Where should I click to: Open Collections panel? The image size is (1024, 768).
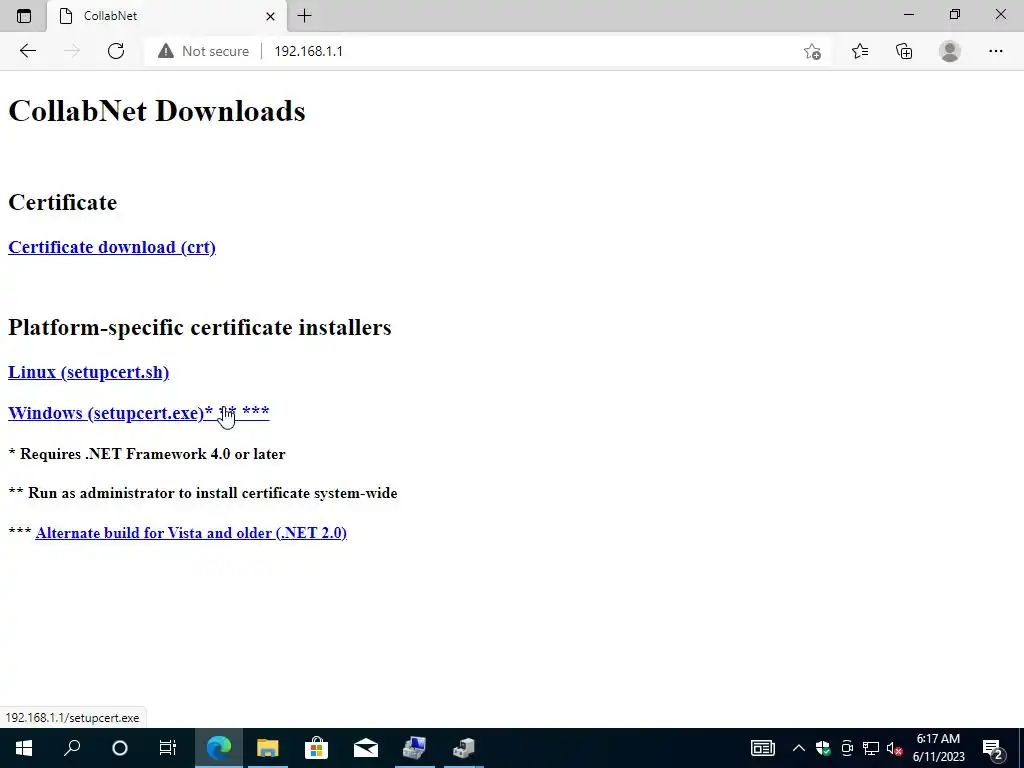[x=904, y=51]
